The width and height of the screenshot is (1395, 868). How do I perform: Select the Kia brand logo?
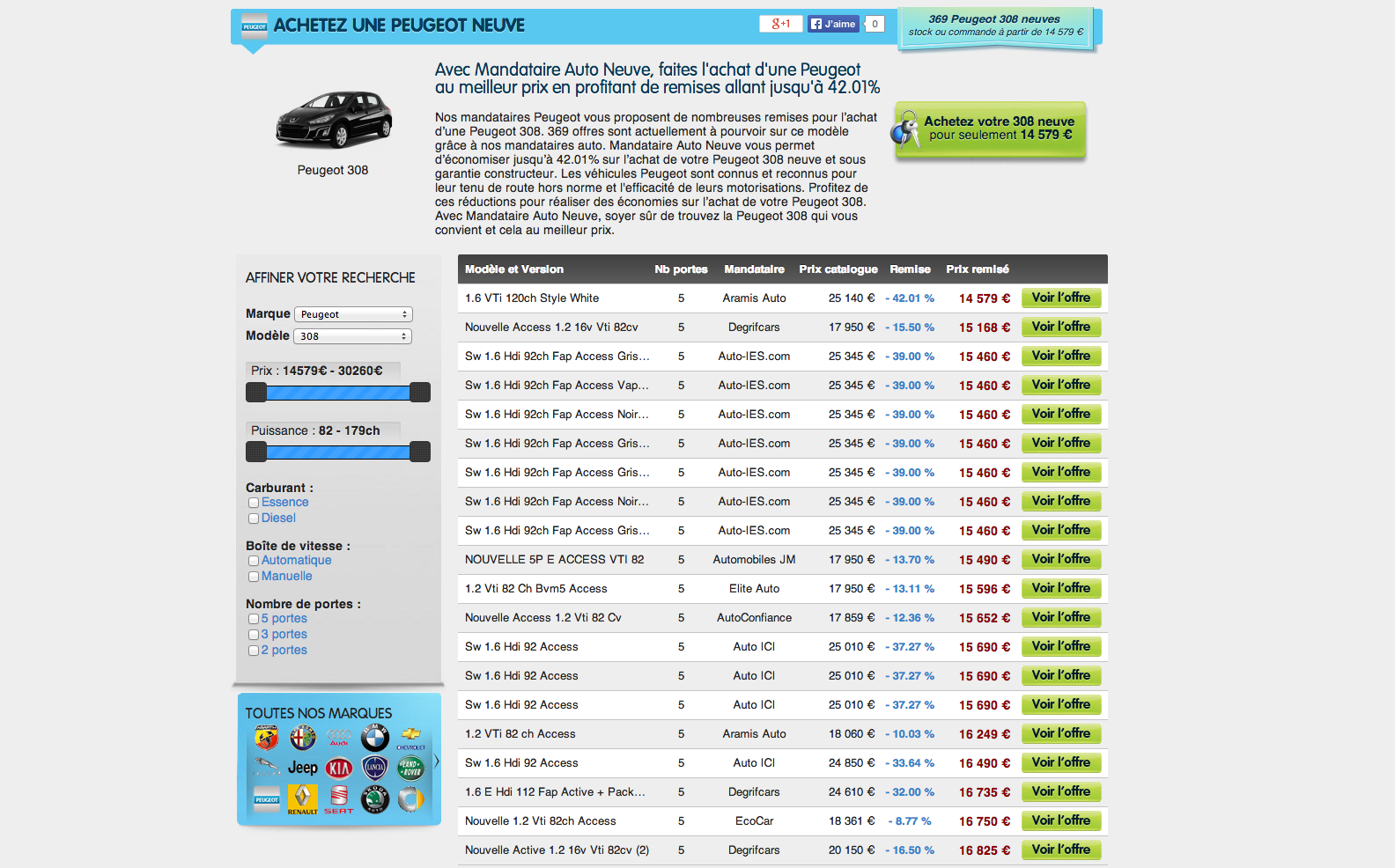coord(339,769)
